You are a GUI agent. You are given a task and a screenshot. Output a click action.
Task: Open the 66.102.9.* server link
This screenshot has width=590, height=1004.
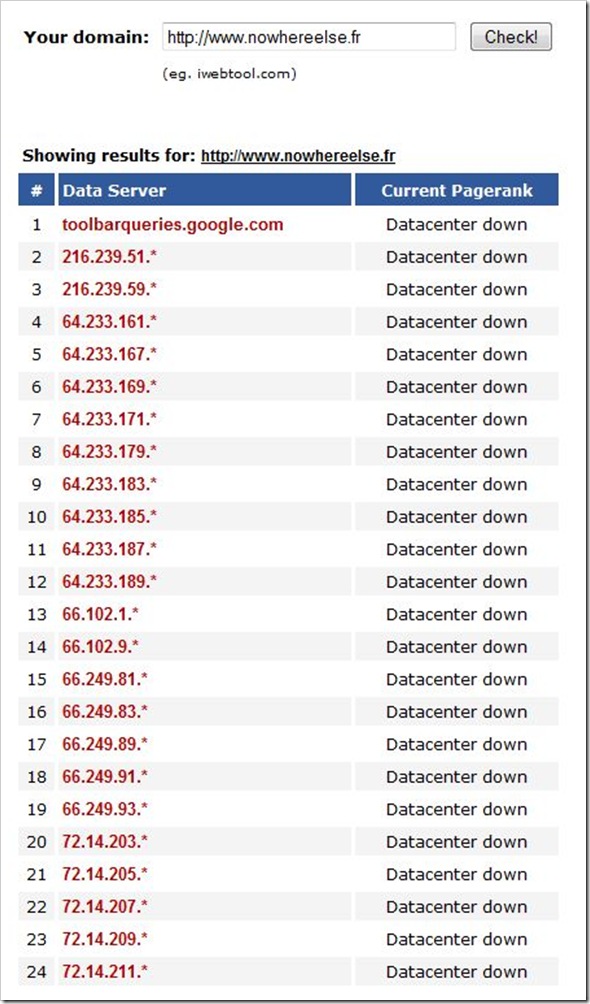[x=101, y=647]
